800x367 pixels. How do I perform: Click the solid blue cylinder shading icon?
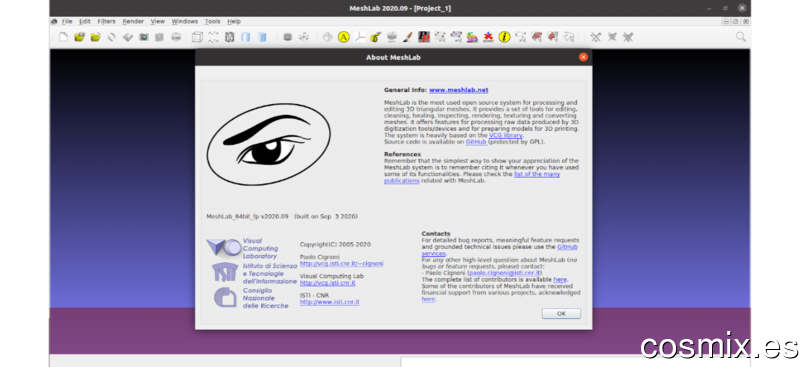pyautogui.click(x=262, y=37)
